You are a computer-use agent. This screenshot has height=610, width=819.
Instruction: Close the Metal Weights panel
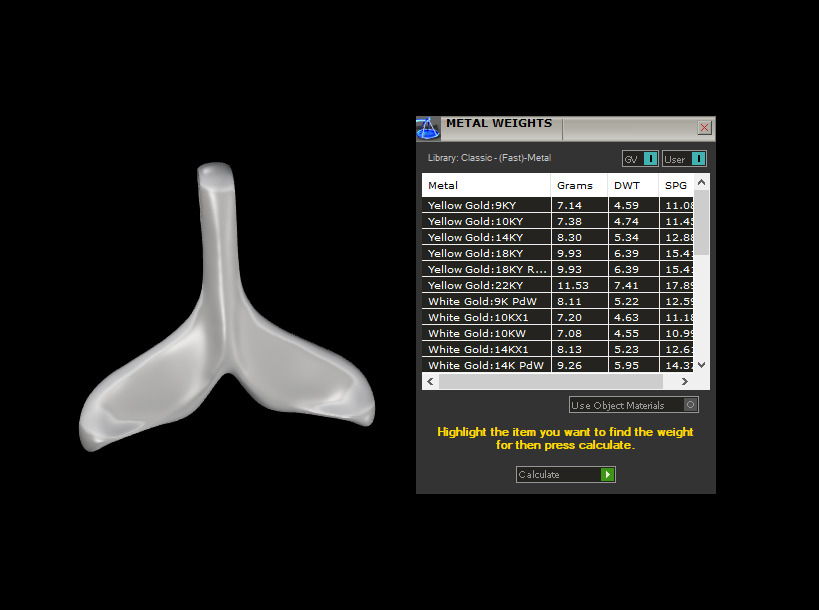(x=704, y=127)
